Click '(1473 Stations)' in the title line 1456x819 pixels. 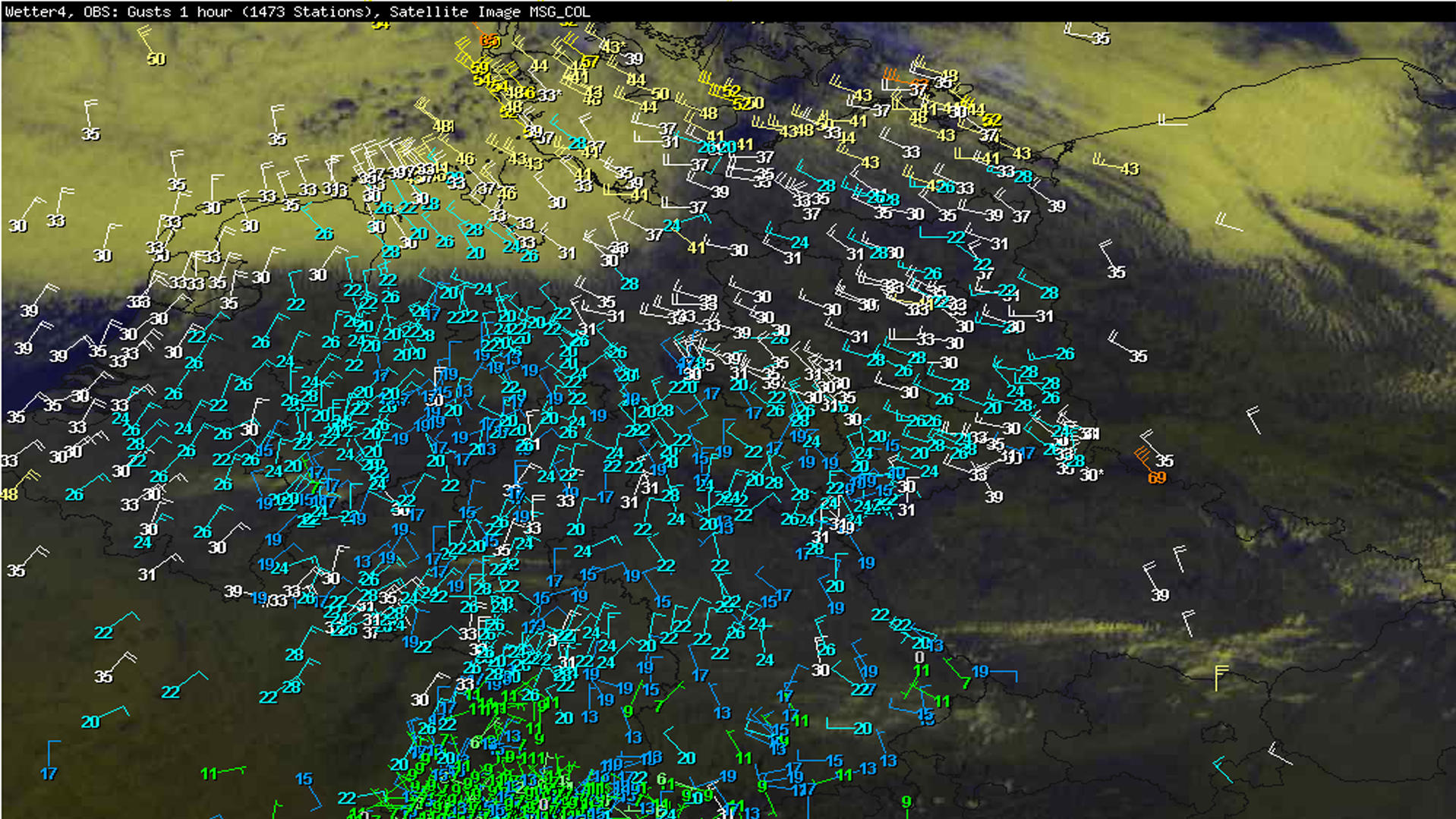[308, 11]
